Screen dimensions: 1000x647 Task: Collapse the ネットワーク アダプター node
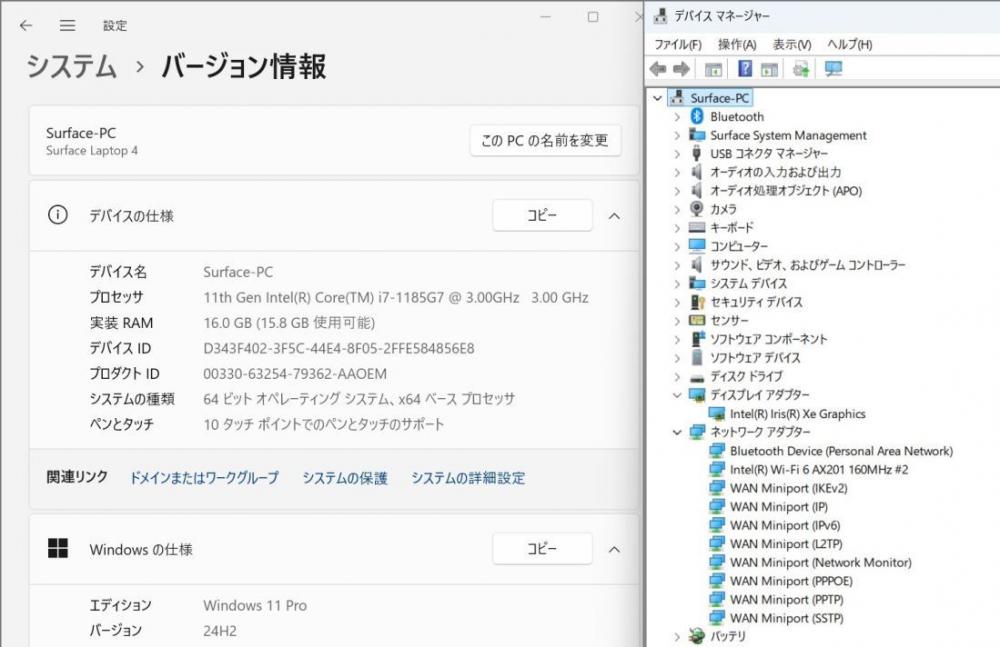click(677, 432)
